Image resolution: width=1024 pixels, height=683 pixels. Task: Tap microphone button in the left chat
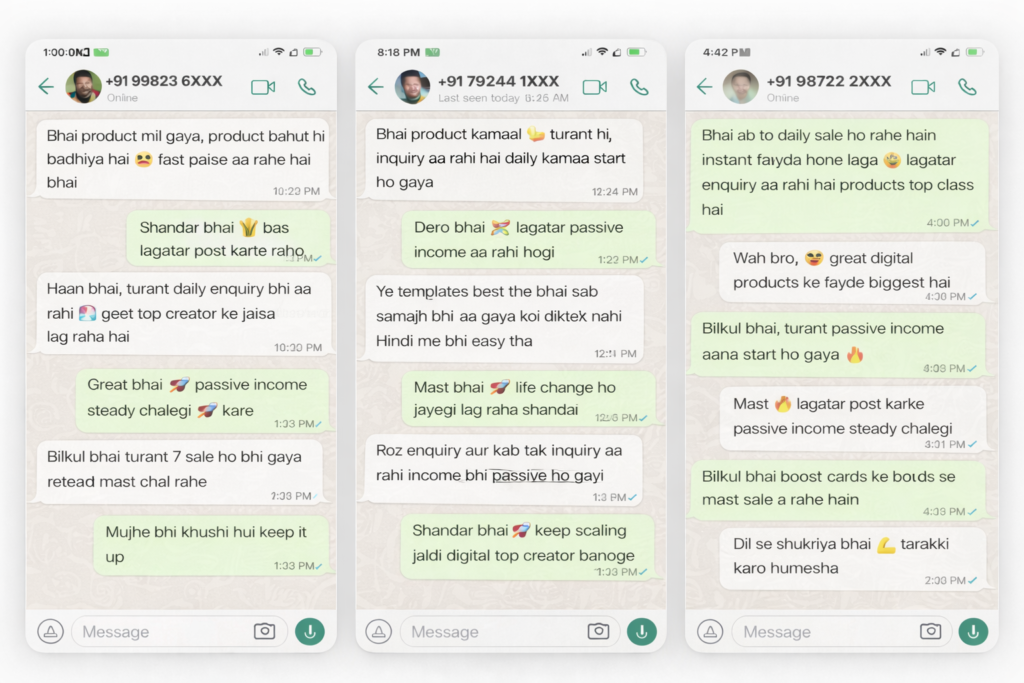click(x=310, y=631)
